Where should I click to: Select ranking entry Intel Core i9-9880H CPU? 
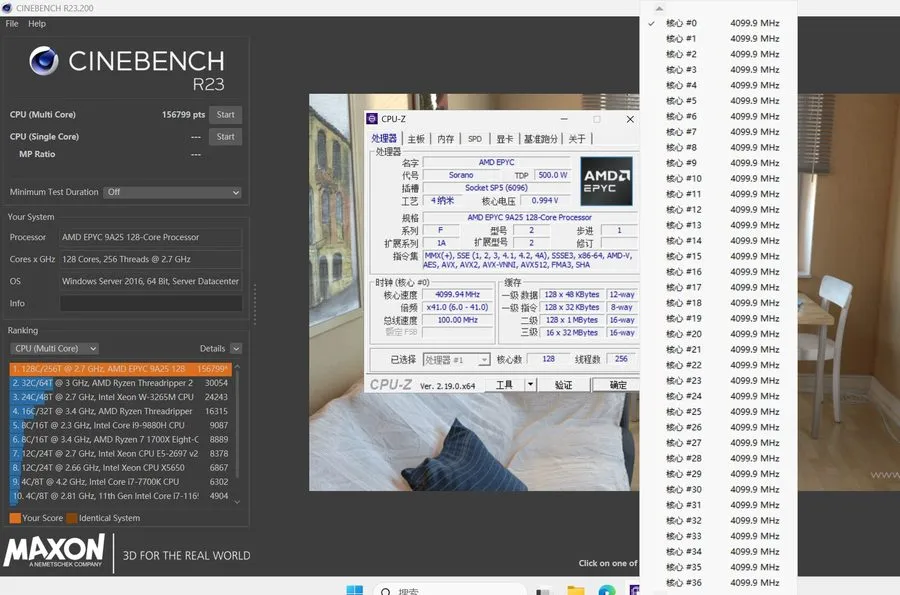pyautogui.click(x=121, y=425)
